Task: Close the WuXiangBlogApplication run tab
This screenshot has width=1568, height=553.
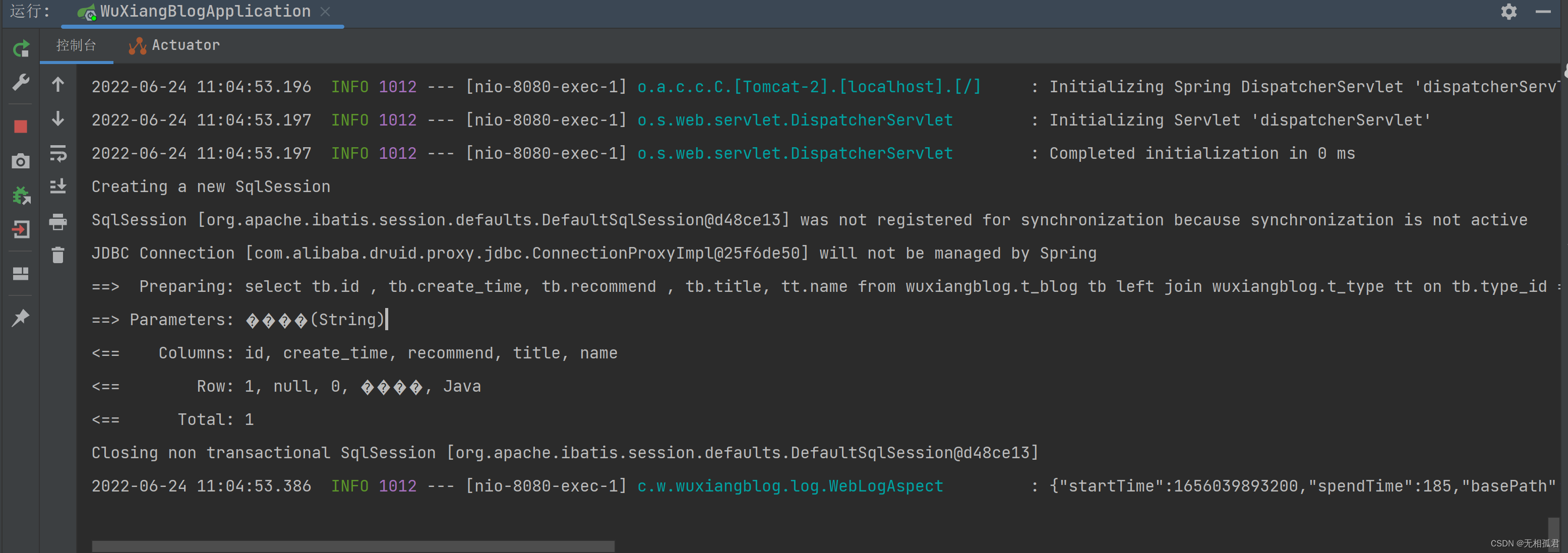Action: point(326,12)
